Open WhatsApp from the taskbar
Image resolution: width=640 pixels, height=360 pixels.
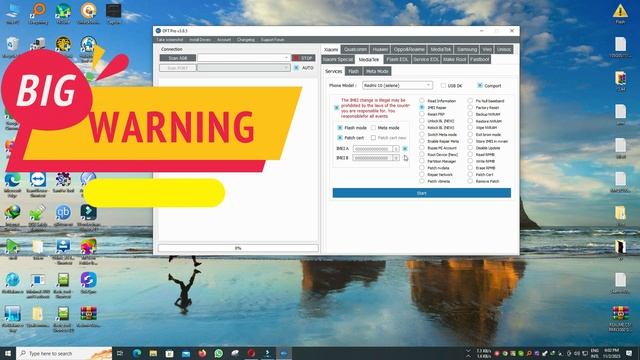[218, 353]
